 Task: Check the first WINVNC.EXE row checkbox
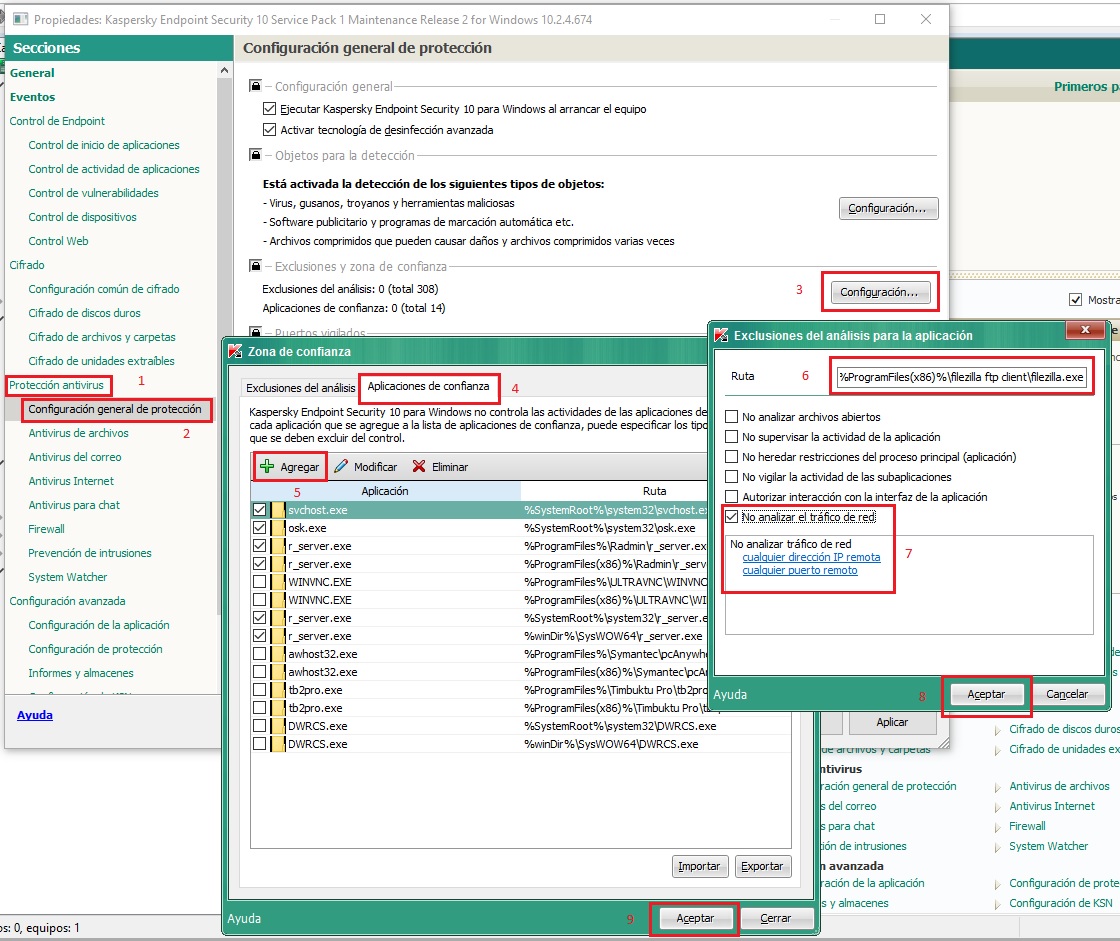pyautogui.click(x=259, y=582)
